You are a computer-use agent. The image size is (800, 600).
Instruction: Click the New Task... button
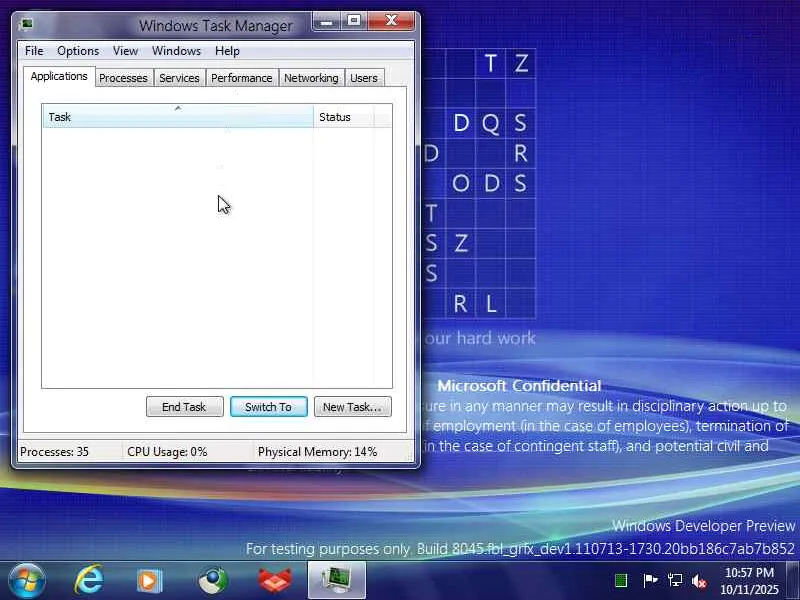click(353, 407)
